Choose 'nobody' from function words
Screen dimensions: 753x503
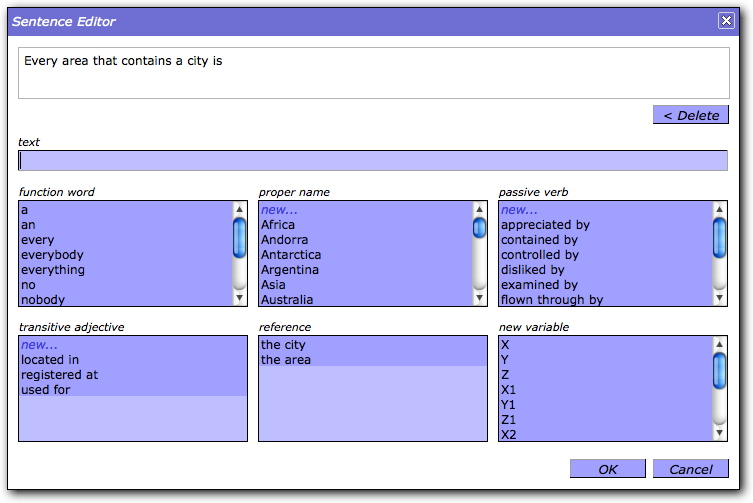click(41, 300)
